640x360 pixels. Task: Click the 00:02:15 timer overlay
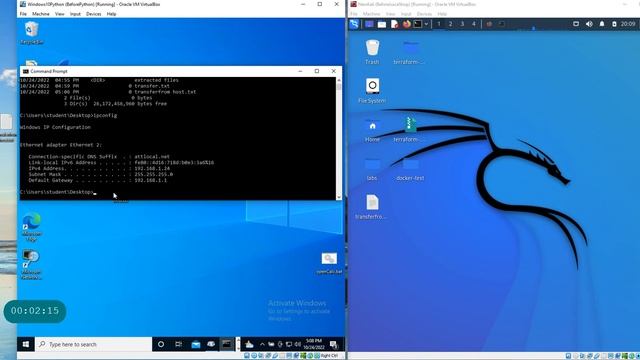pyautogui.click(x=35, y=311)
